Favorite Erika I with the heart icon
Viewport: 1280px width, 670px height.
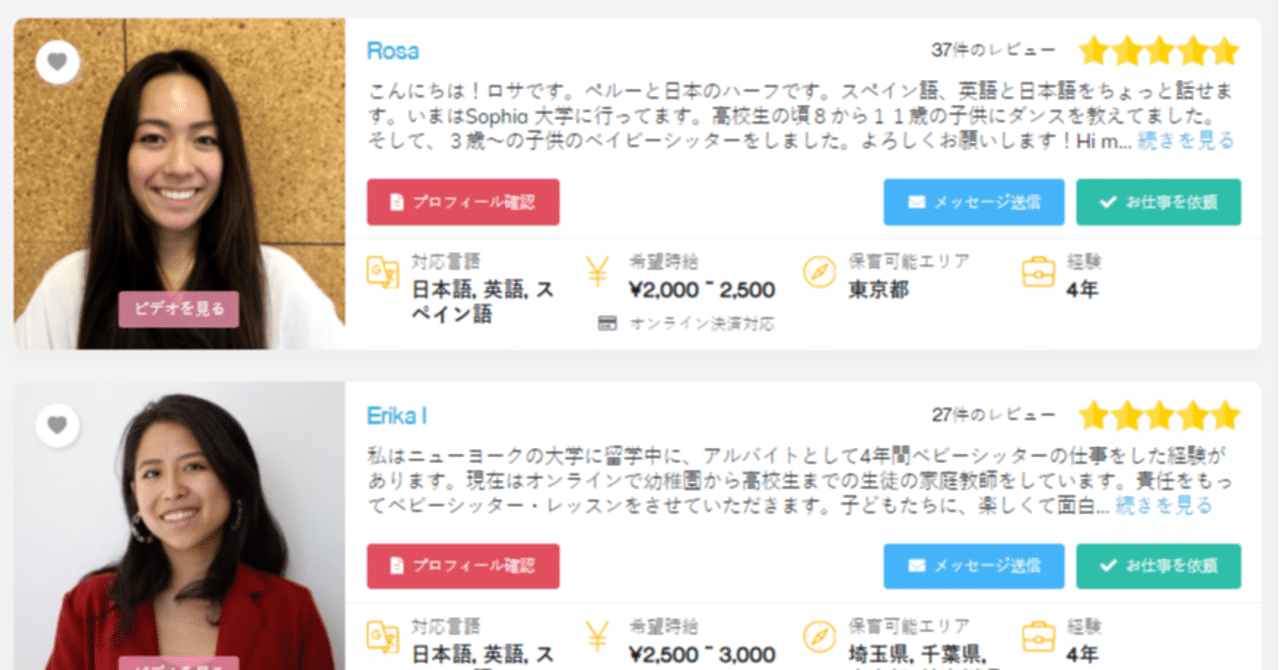tap(57, 426)
